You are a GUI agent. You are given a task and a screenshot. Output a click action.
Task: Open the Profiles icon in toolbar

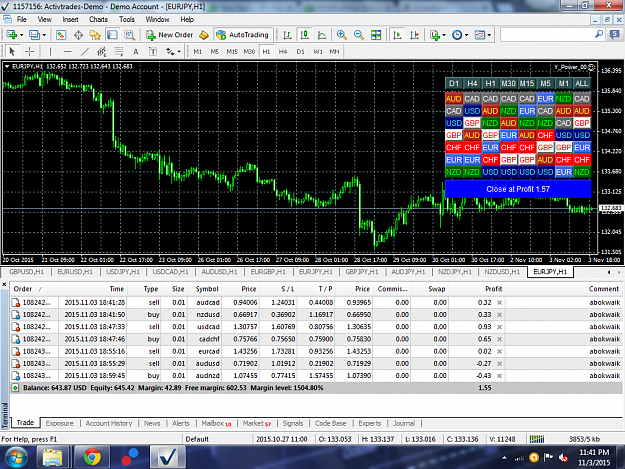[34, 35]
